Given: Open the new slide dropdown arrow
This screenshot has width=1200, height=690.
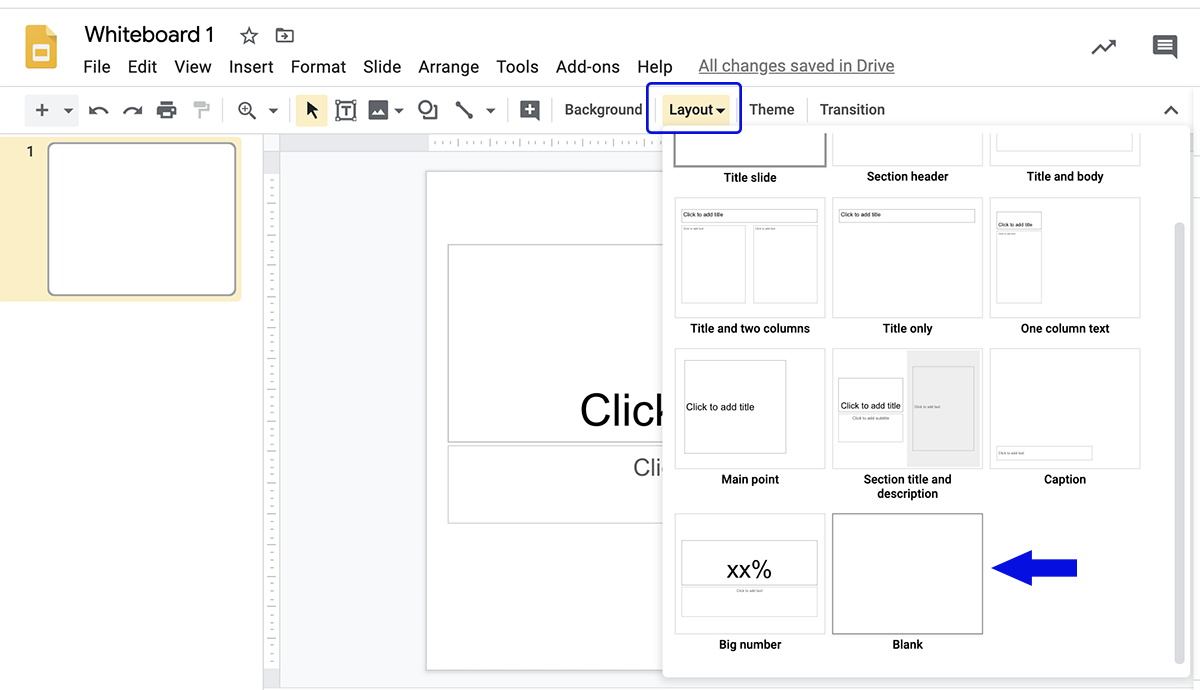Looking at the screenshot, I should (67, 110).
